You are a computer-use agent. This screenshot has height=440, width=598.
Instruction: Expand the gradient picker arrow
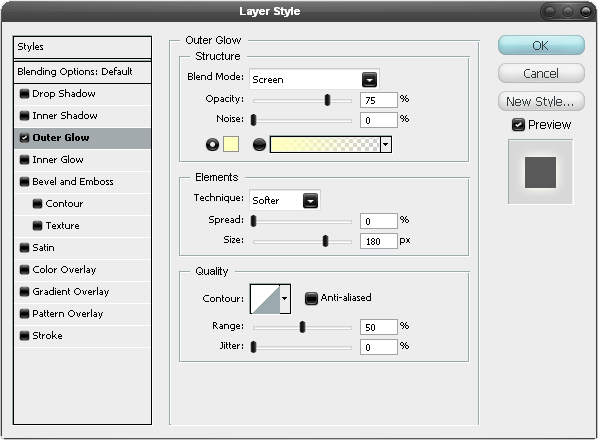coord(386,145)
